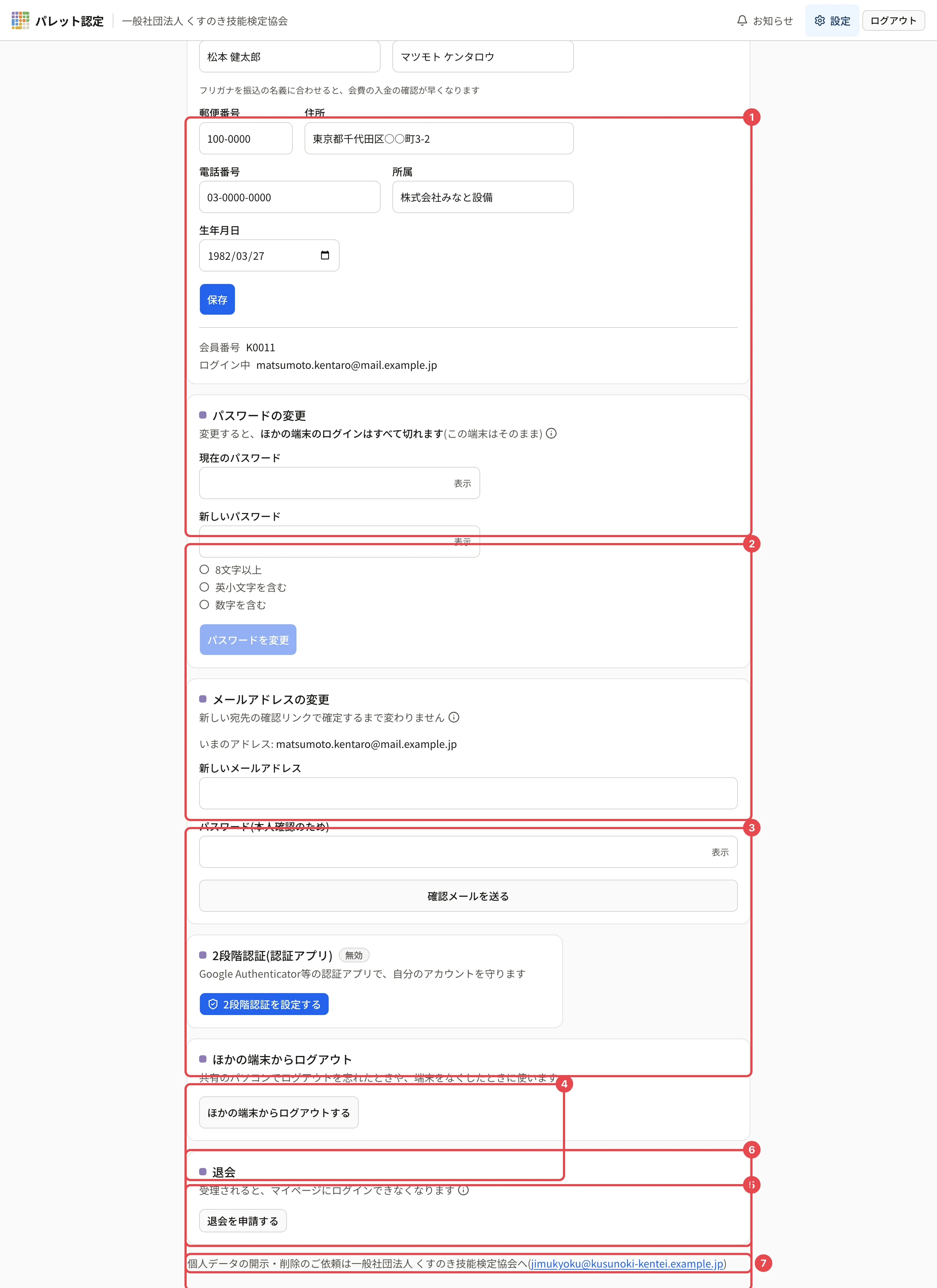
Task: Open the jimukyoku@kusunoki-kentei.example.jp email link
Action: (627, 1263)
